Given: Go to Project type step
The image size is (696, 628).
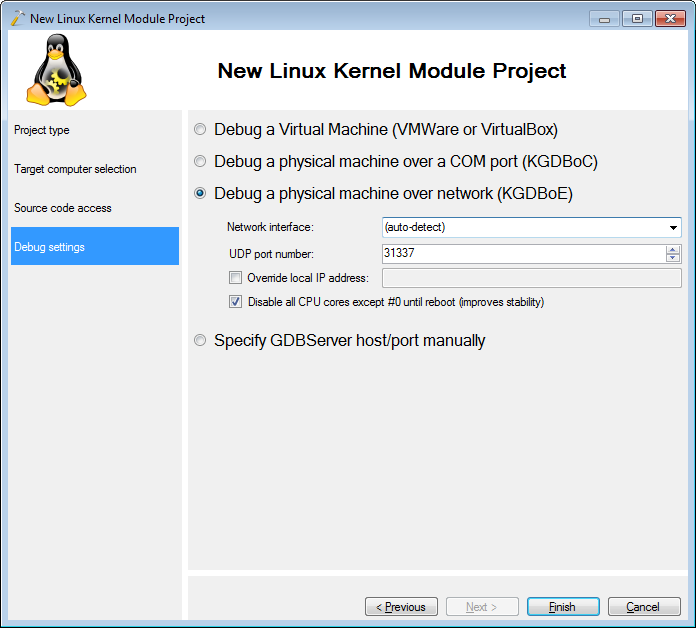Looking at the screenshot, I should coord(95,130).
